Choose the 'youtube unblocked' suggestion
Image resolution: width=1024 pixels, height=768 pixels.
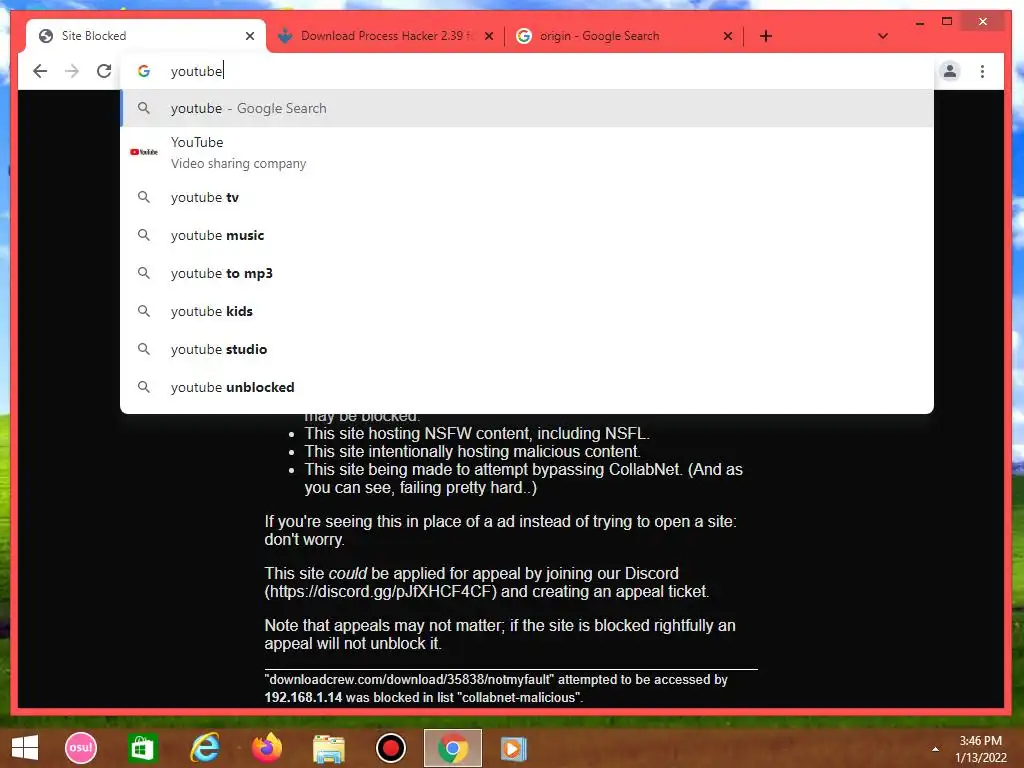526,387
